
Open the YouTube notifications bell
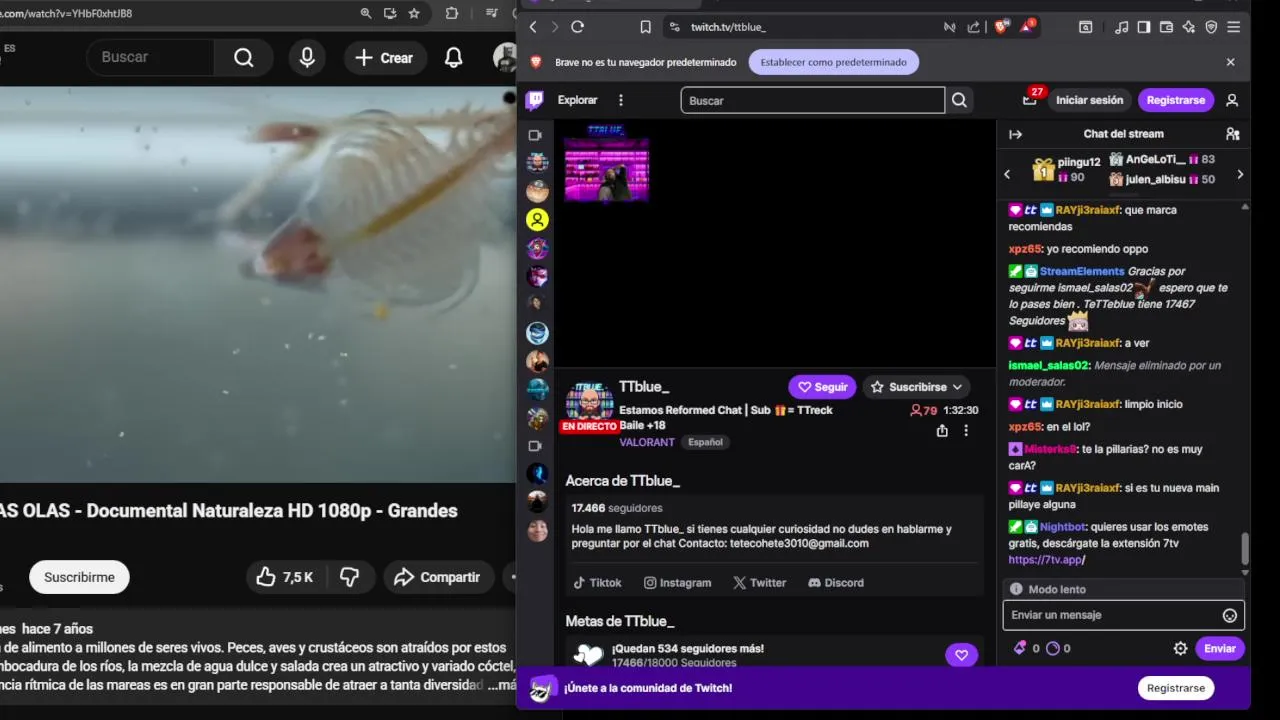coord(453,58)
